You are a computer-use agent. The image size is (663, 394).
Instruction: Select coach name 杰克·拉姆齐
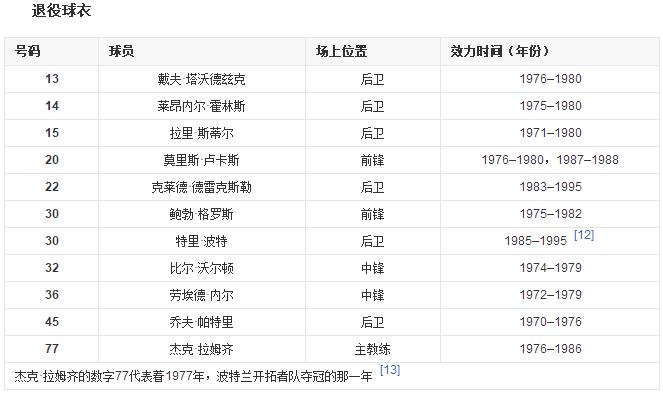[x=201, y=349]
